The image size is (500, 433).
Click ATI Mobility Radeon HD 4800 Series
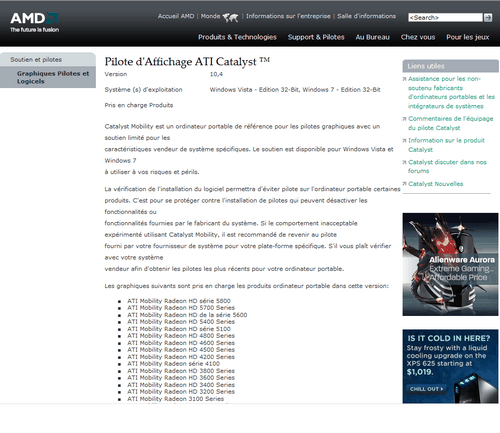[181, 335]
